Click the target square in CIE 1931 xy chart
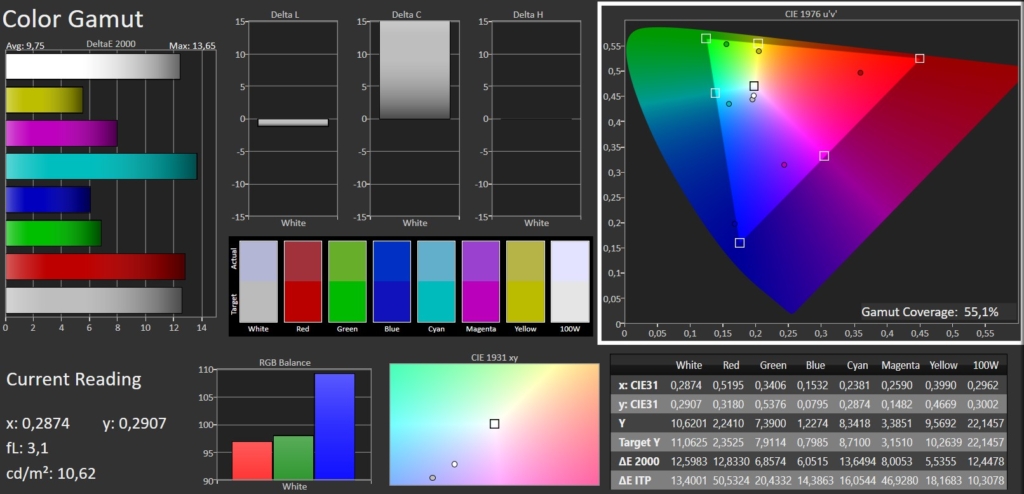Viewport: 1024px width, 494px height. click(x=494, y=423)
